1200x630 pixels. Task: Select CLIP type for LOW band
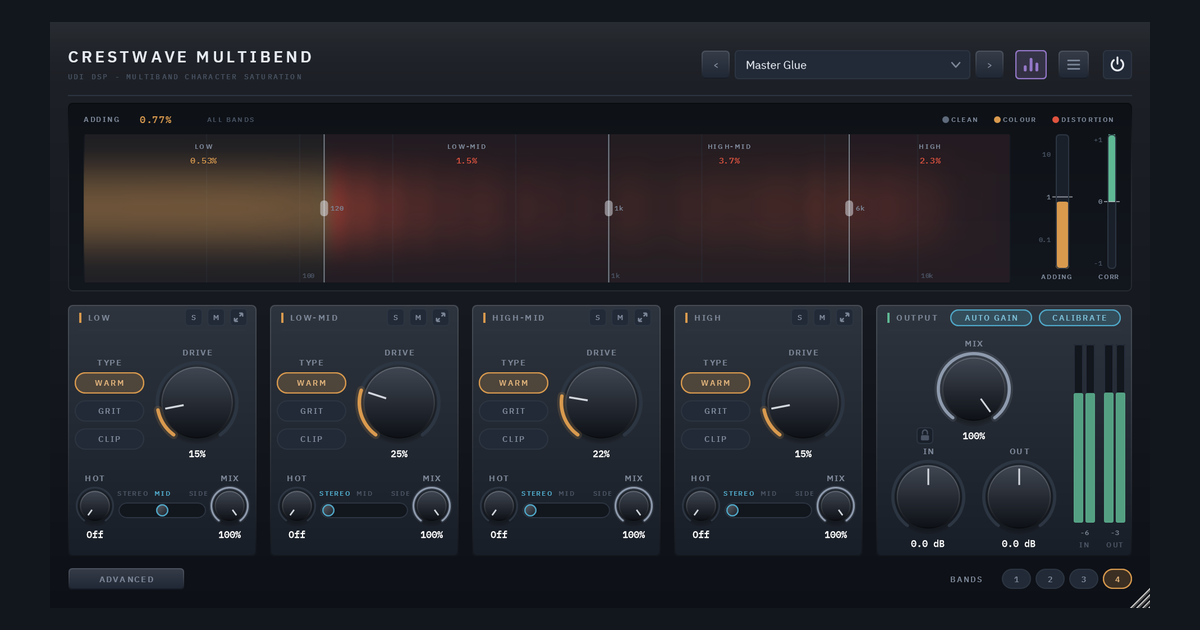tap(109, 439)
